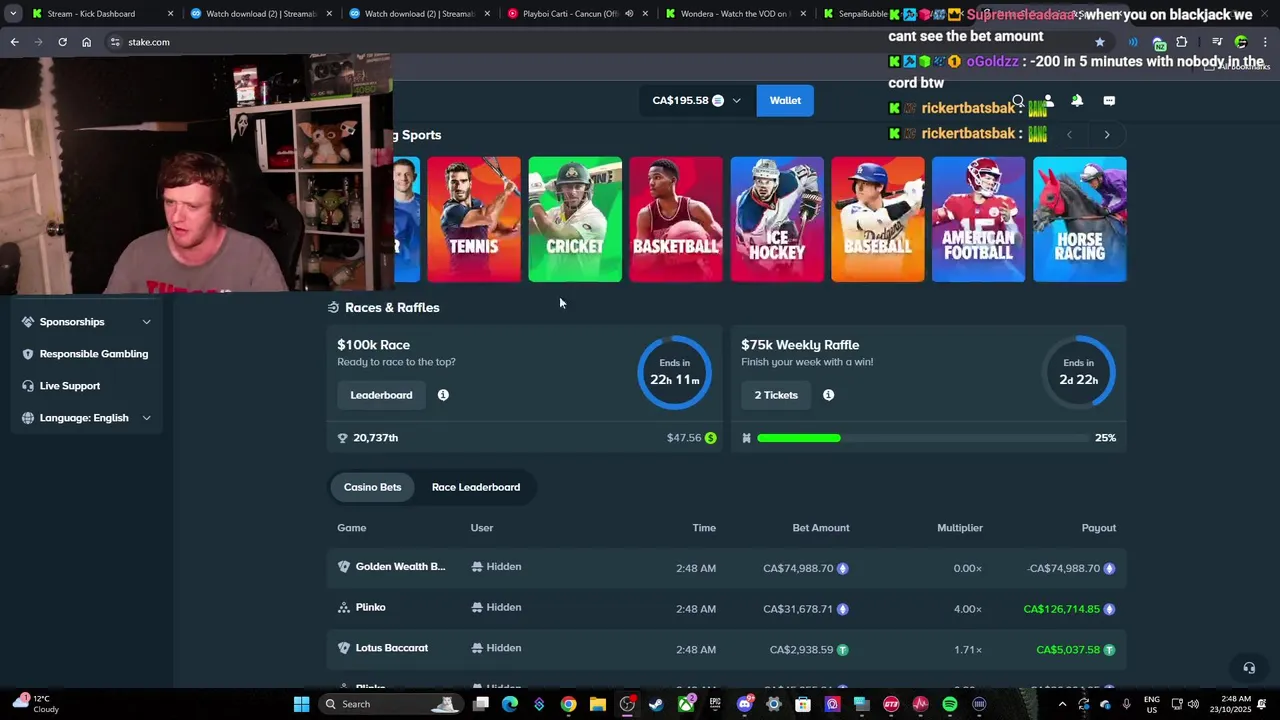Show info icon next to Leaderboard button

[x=443, y=395]
